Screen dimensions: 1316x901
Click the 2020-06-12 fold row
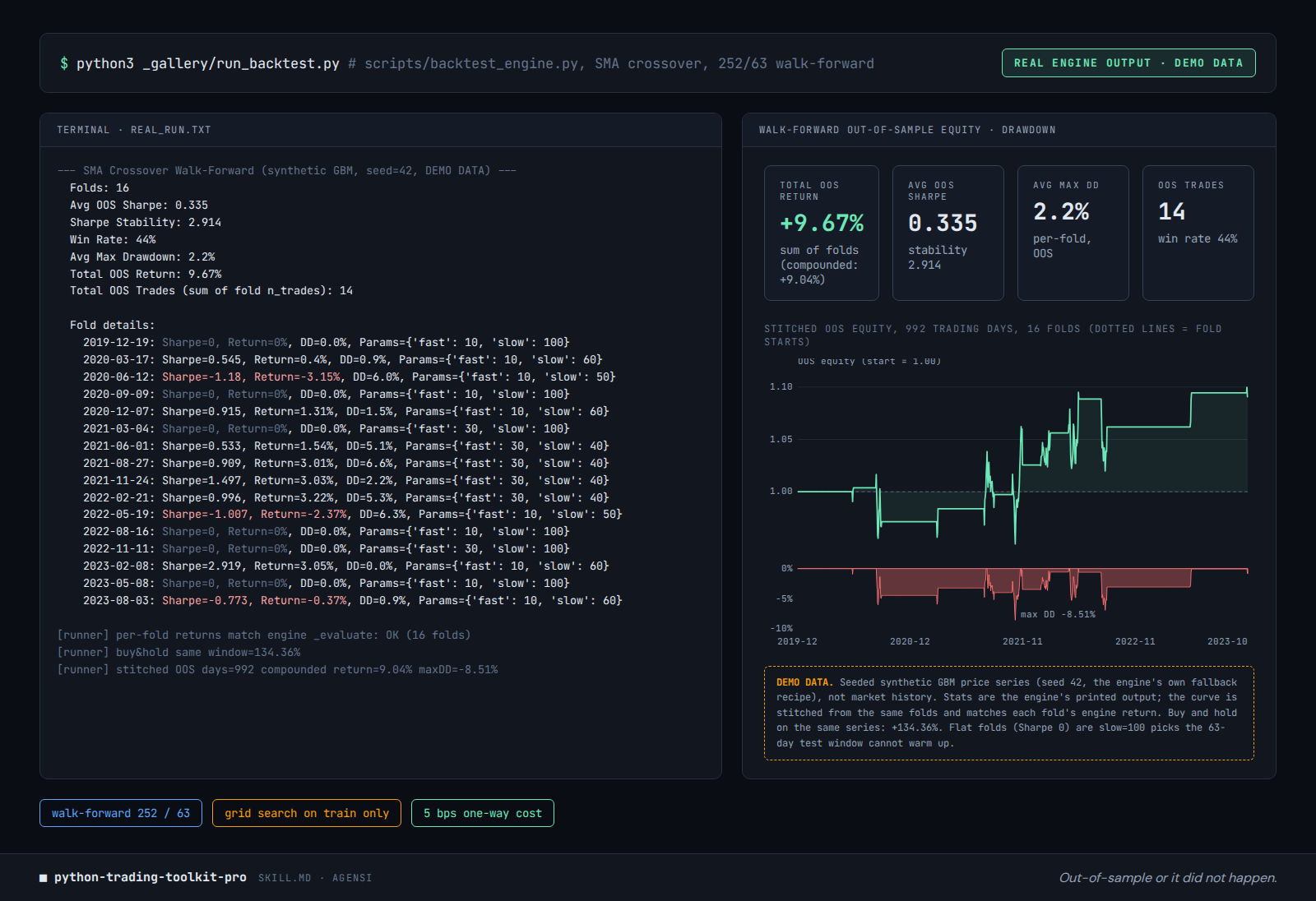pyautogui.click(x=350, y=377)
